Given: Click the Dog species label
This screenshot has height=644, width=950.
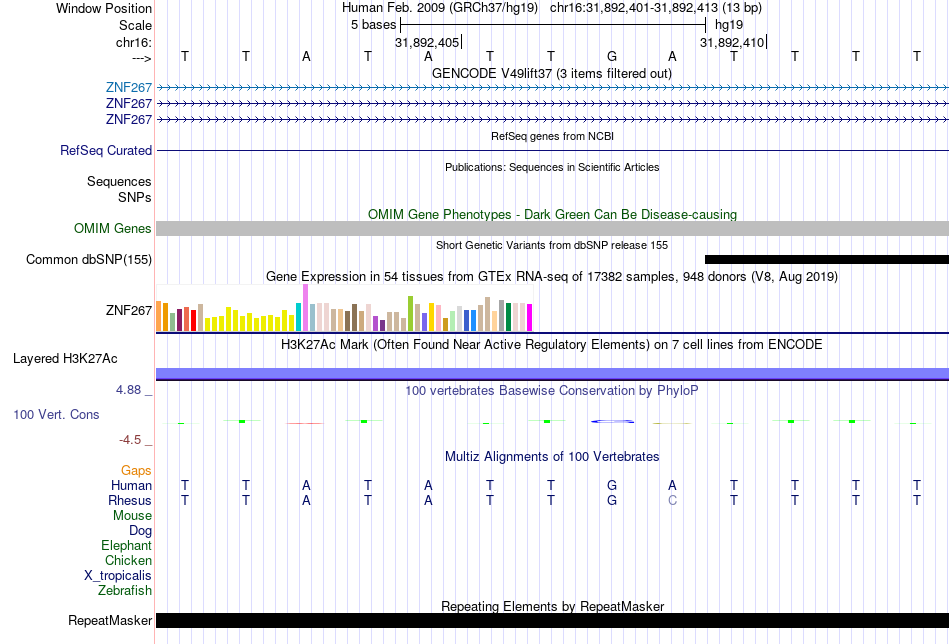Looking at the screenshot, I should (x=141, y=531).
